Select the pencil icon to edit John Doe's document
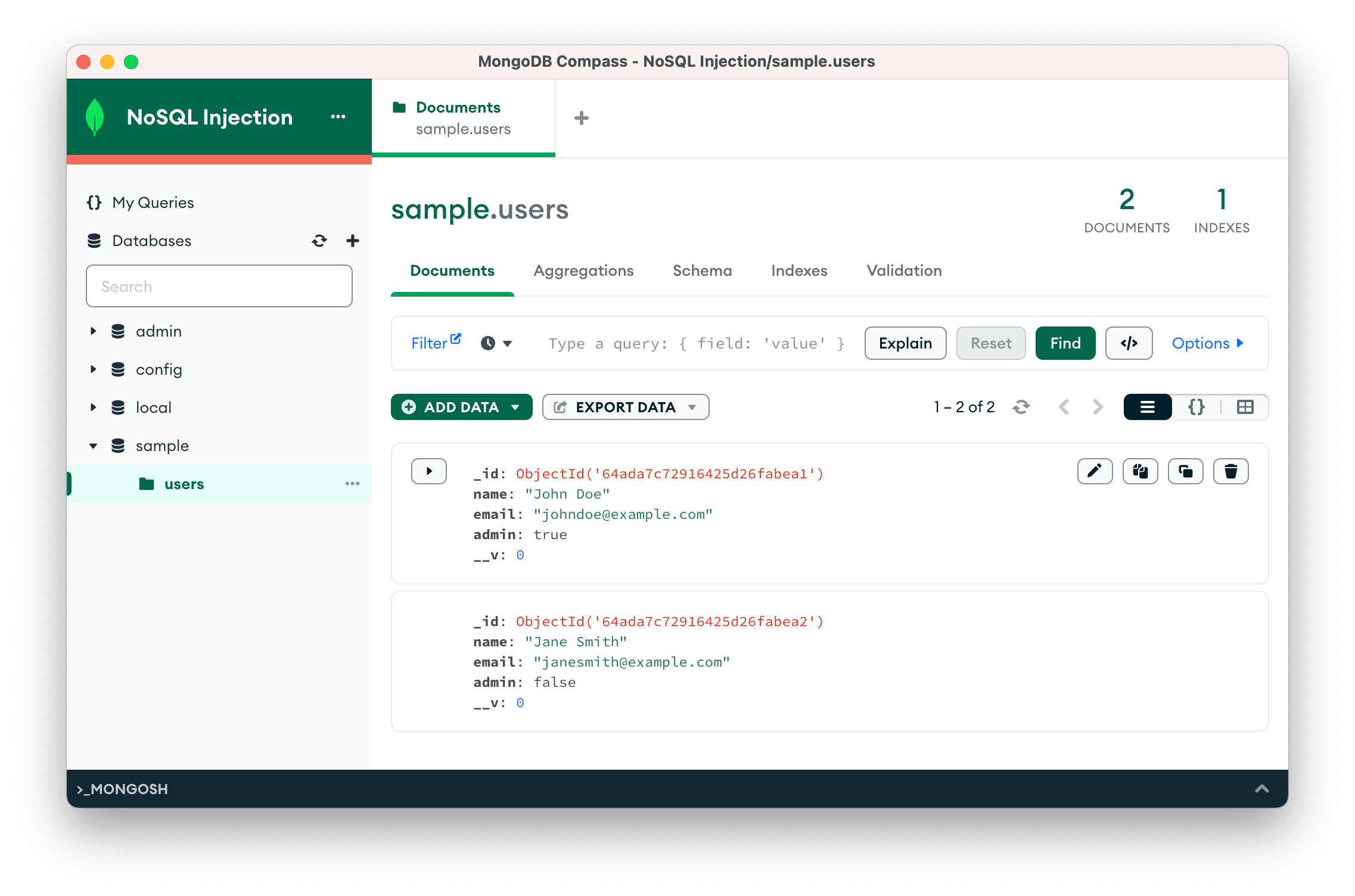The height and width of the screenshot is (896, 1355). [1095, 471]
